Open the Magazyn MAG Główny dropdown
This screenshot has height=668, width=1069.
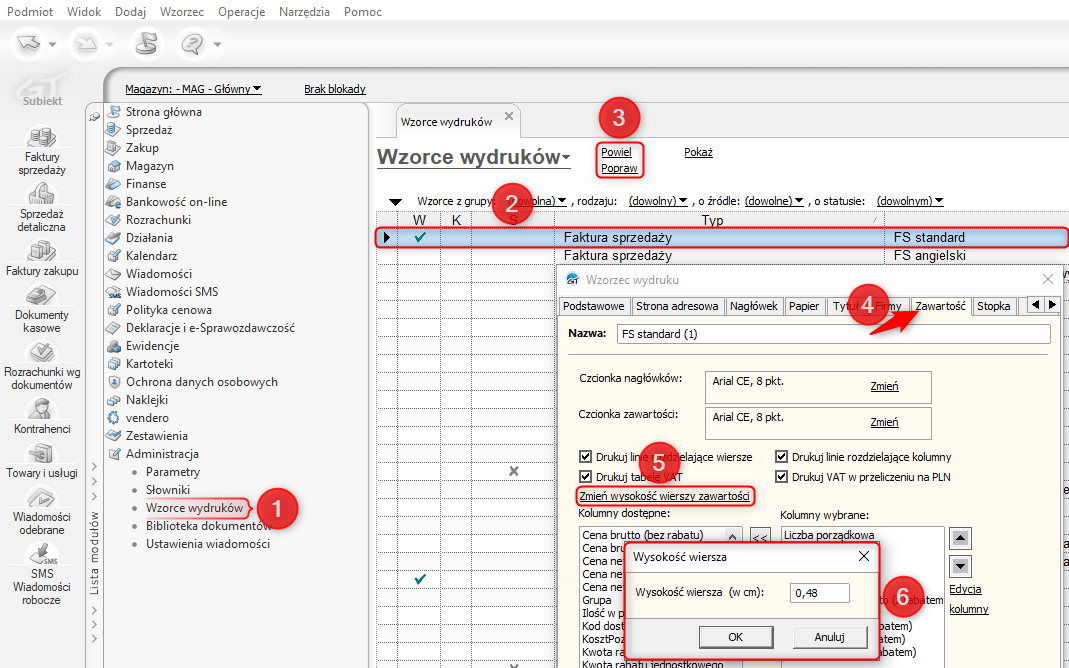click(x=193, y=89)
